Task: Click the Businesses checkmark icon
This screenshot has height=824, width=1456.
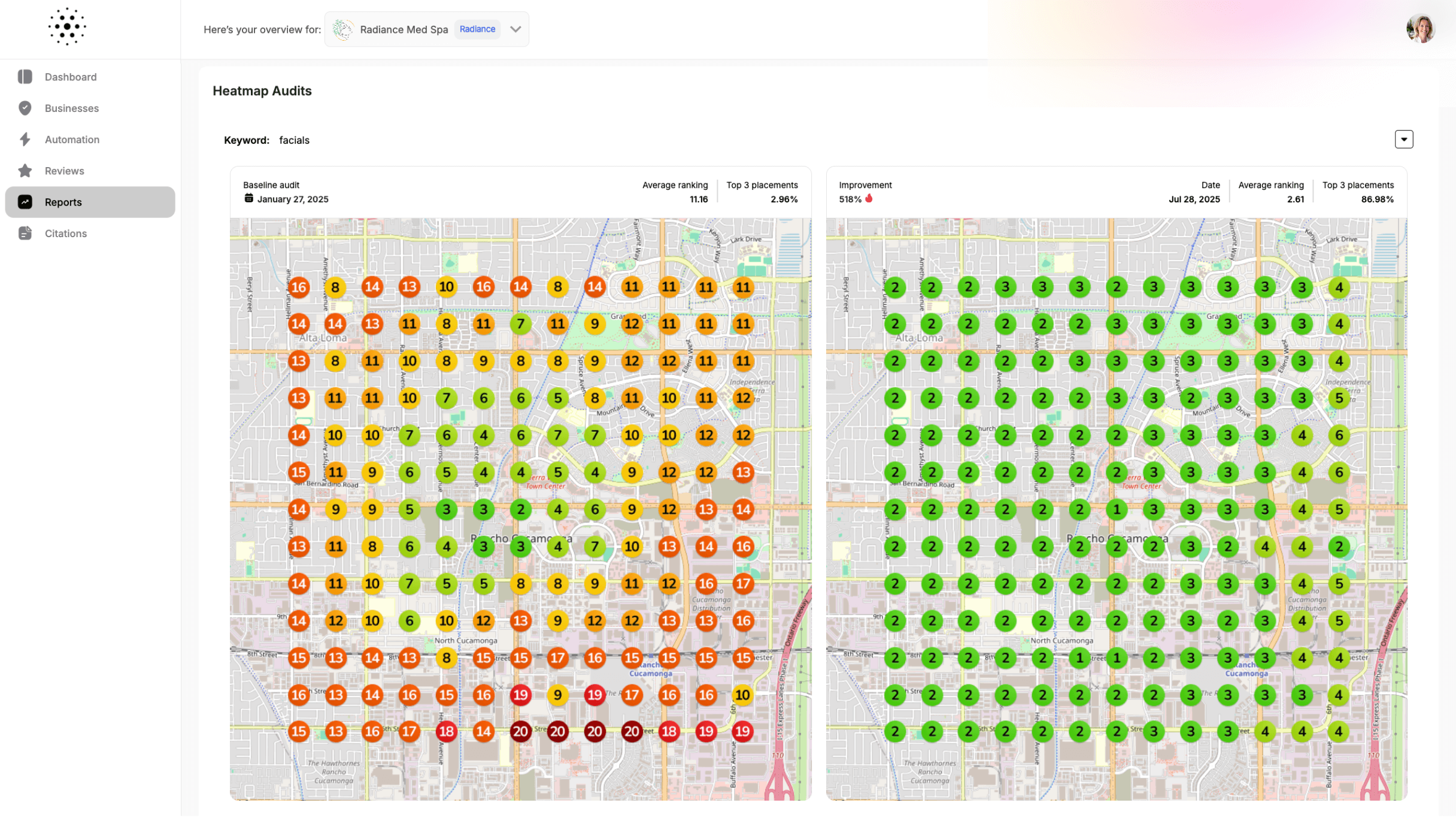Action: (25, 108)
